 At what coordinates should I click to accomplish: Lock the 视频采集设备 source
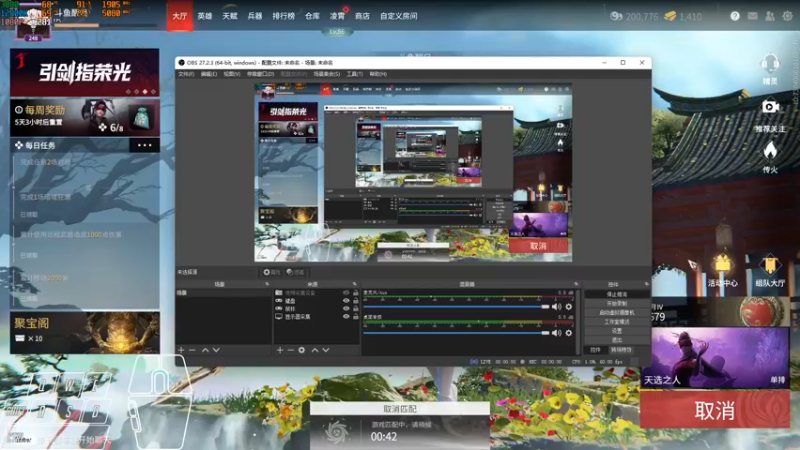click(x=356, y=293)
